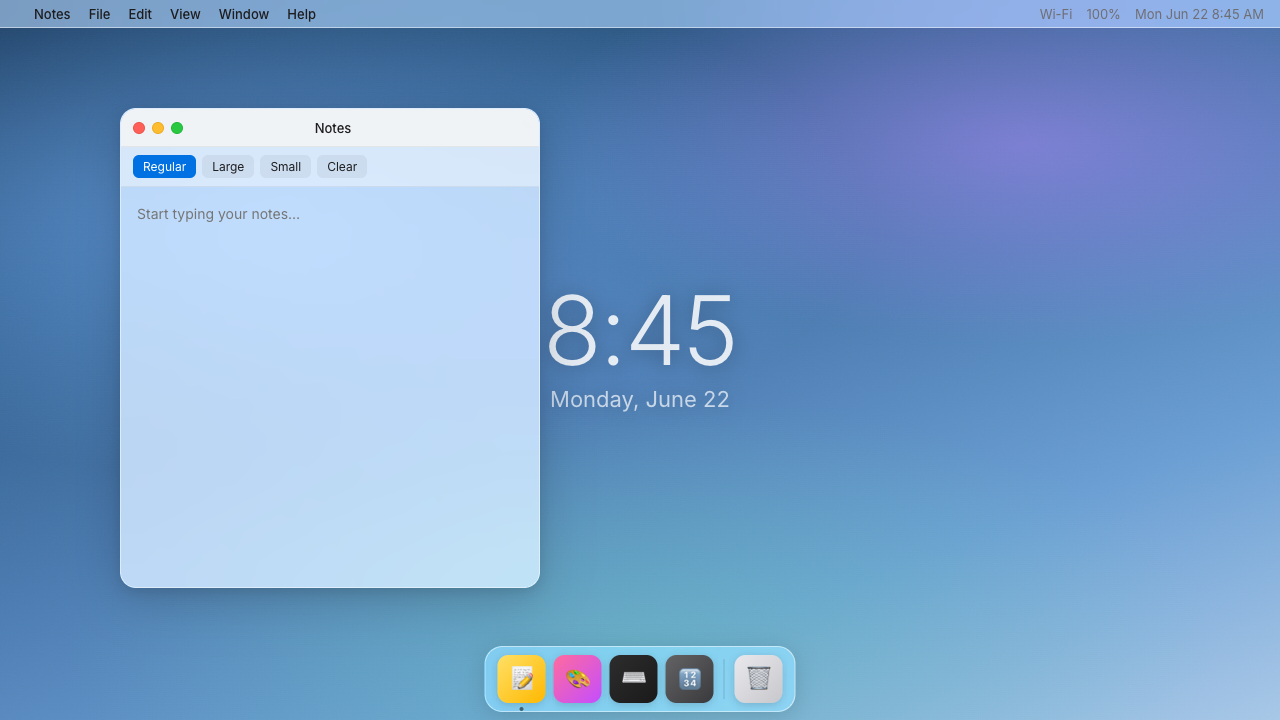Clear the note contents
1280x720 pixels.
[x=342, y=167]
